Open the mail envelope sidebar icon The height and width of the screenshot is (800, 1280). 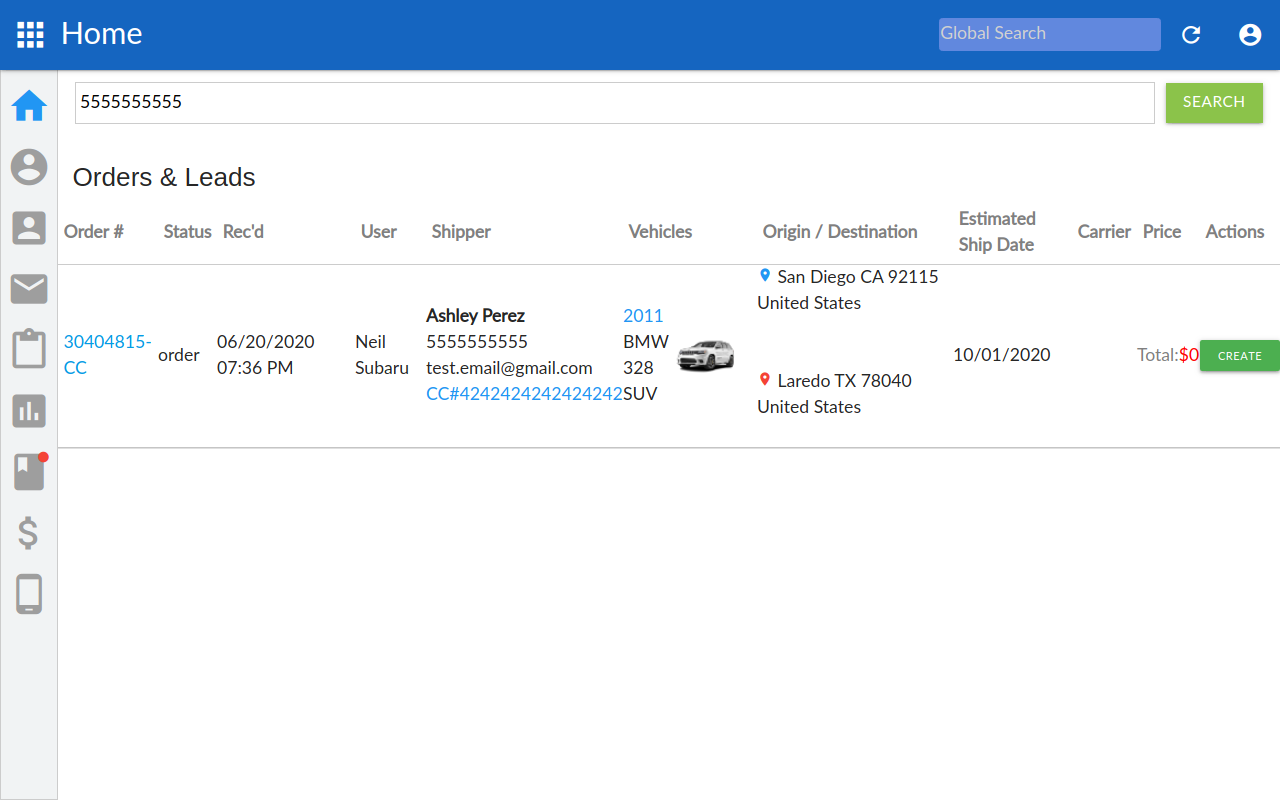29,289
